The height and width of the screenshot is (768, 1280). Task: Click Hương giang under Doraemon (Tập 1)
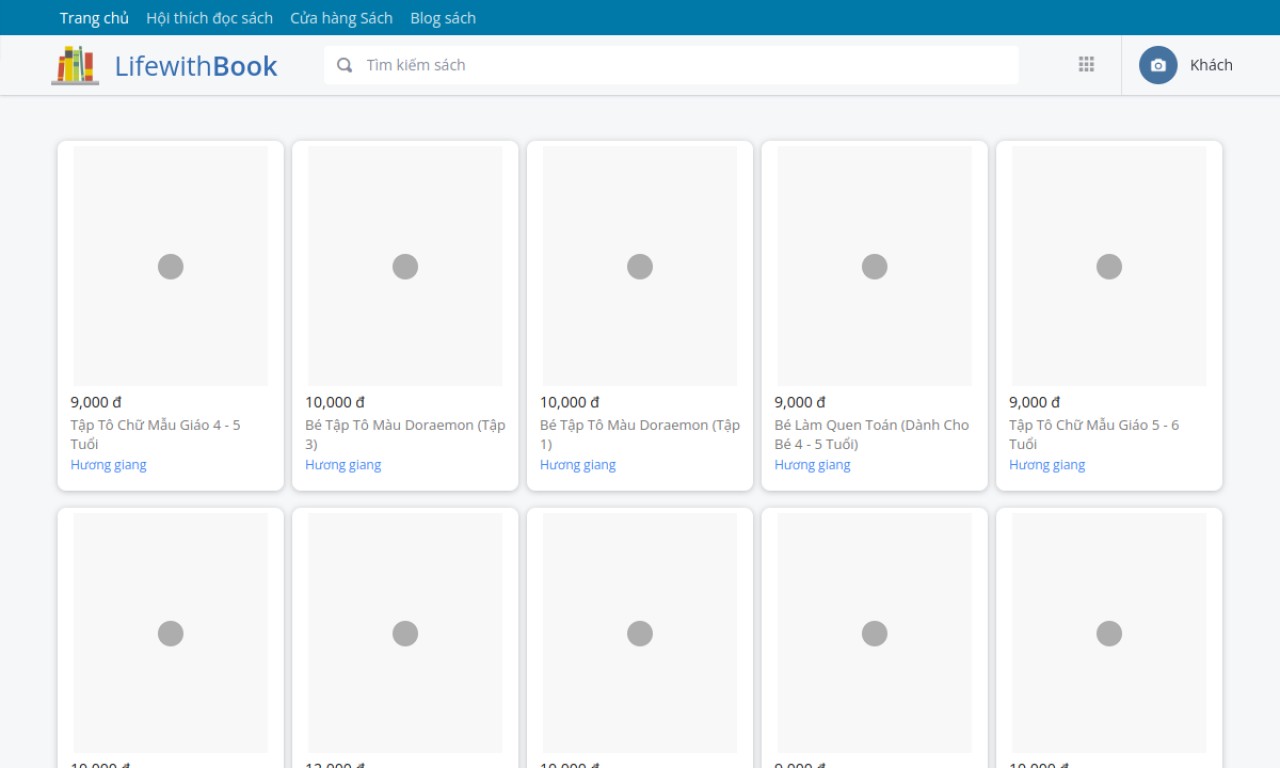click(578, 465)
